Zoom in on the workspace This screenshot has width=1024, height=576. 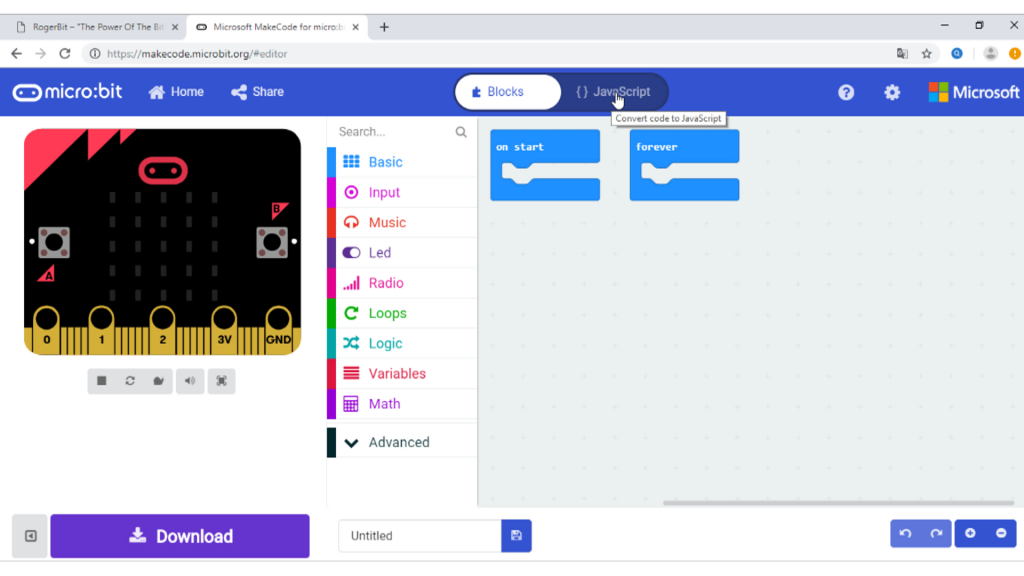tap(970, 534)
